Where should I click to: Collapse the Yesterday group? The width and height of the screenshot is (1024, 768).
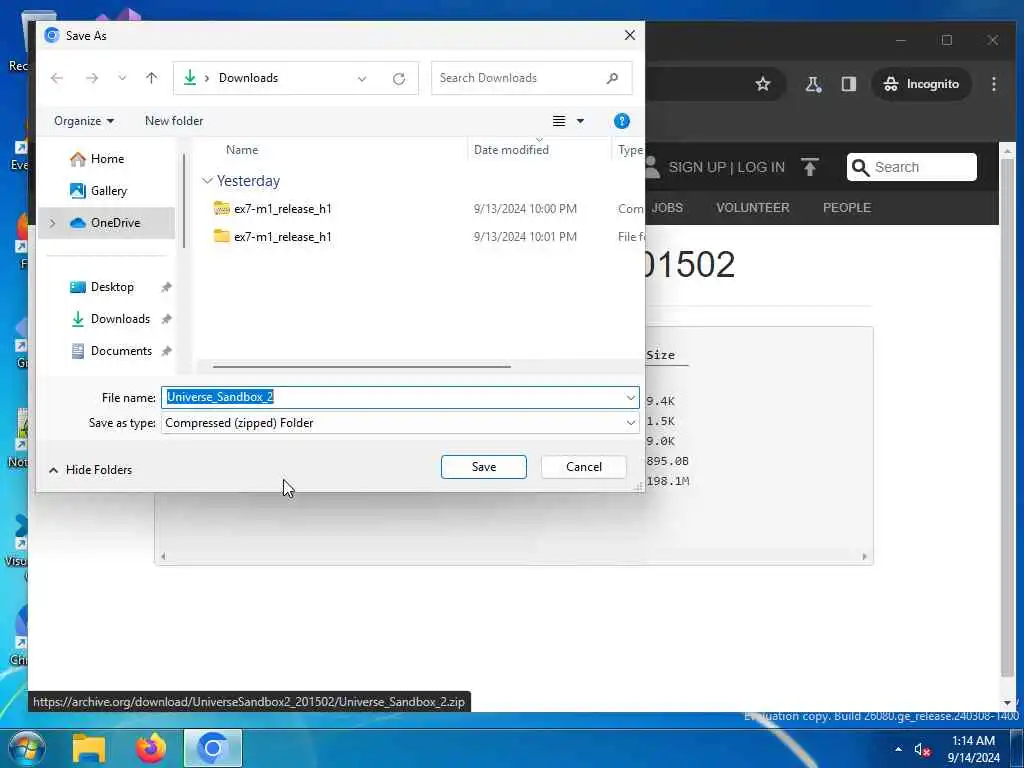207,181
